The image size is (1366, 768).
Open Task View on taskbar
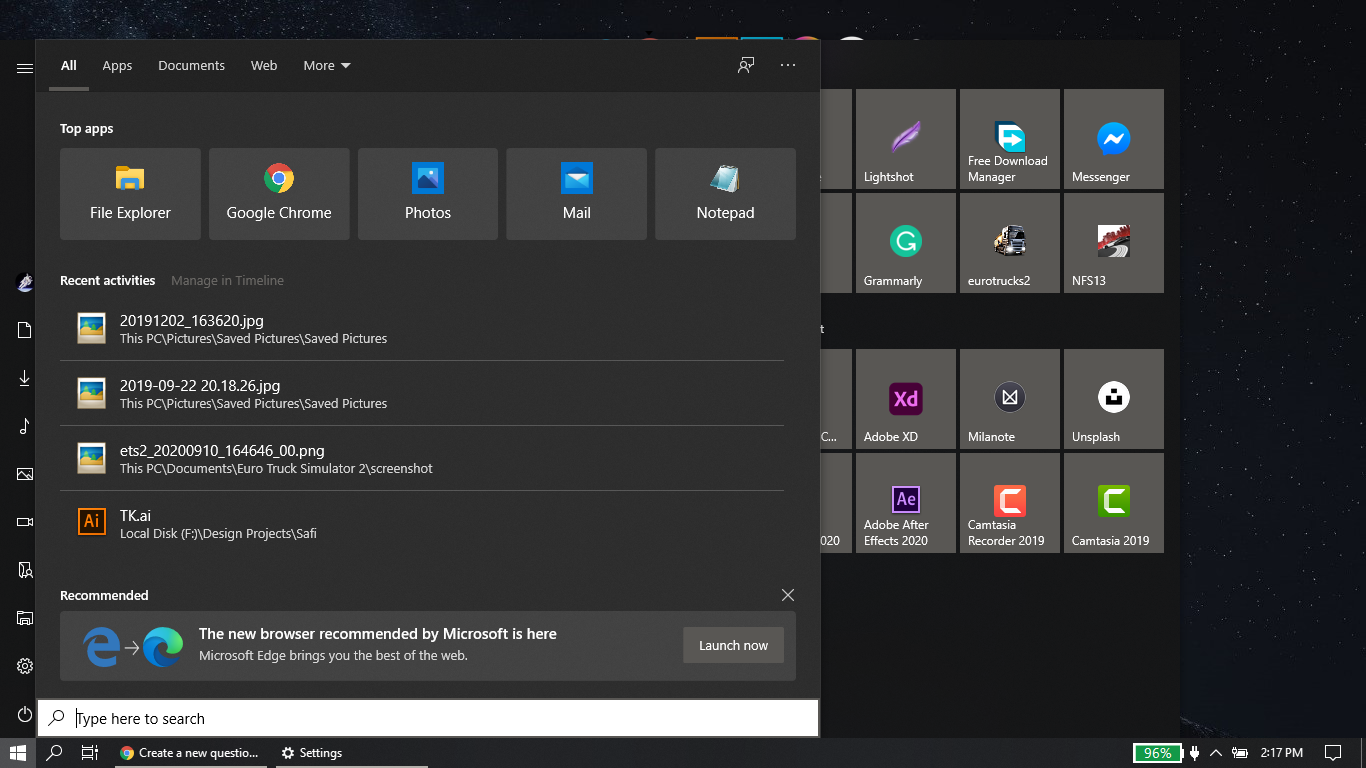point(90,753)
